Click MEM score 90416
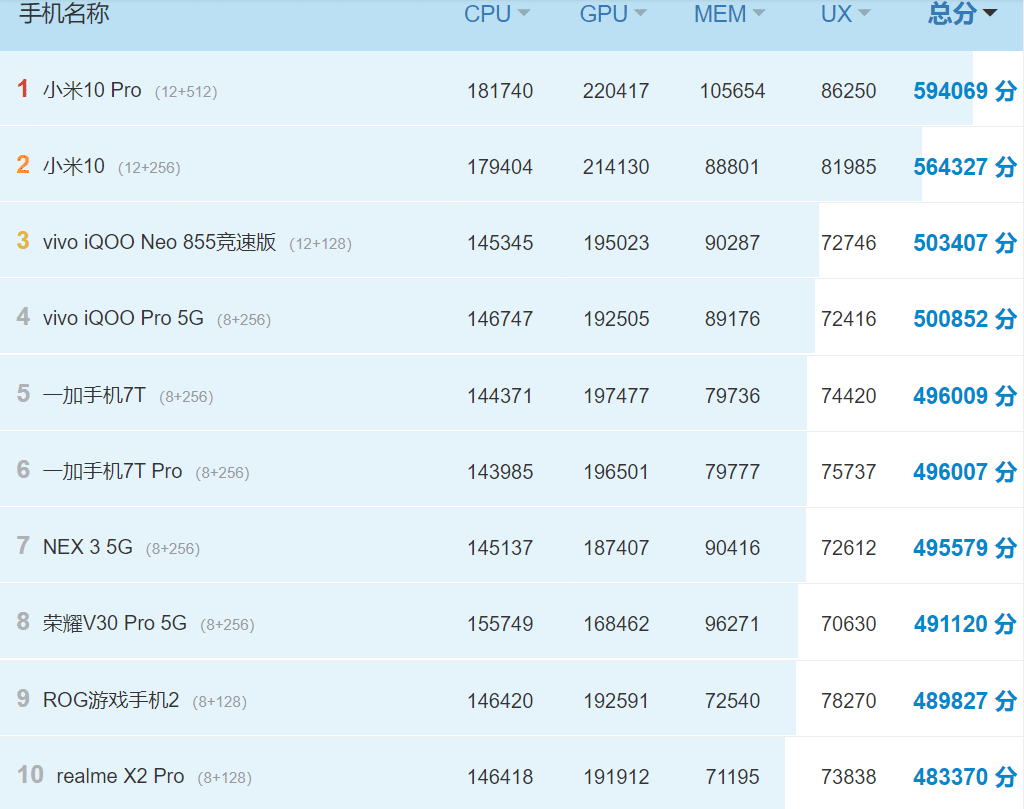The width and height of the screenshot is (1024, 809). click(x=732, y=548)
